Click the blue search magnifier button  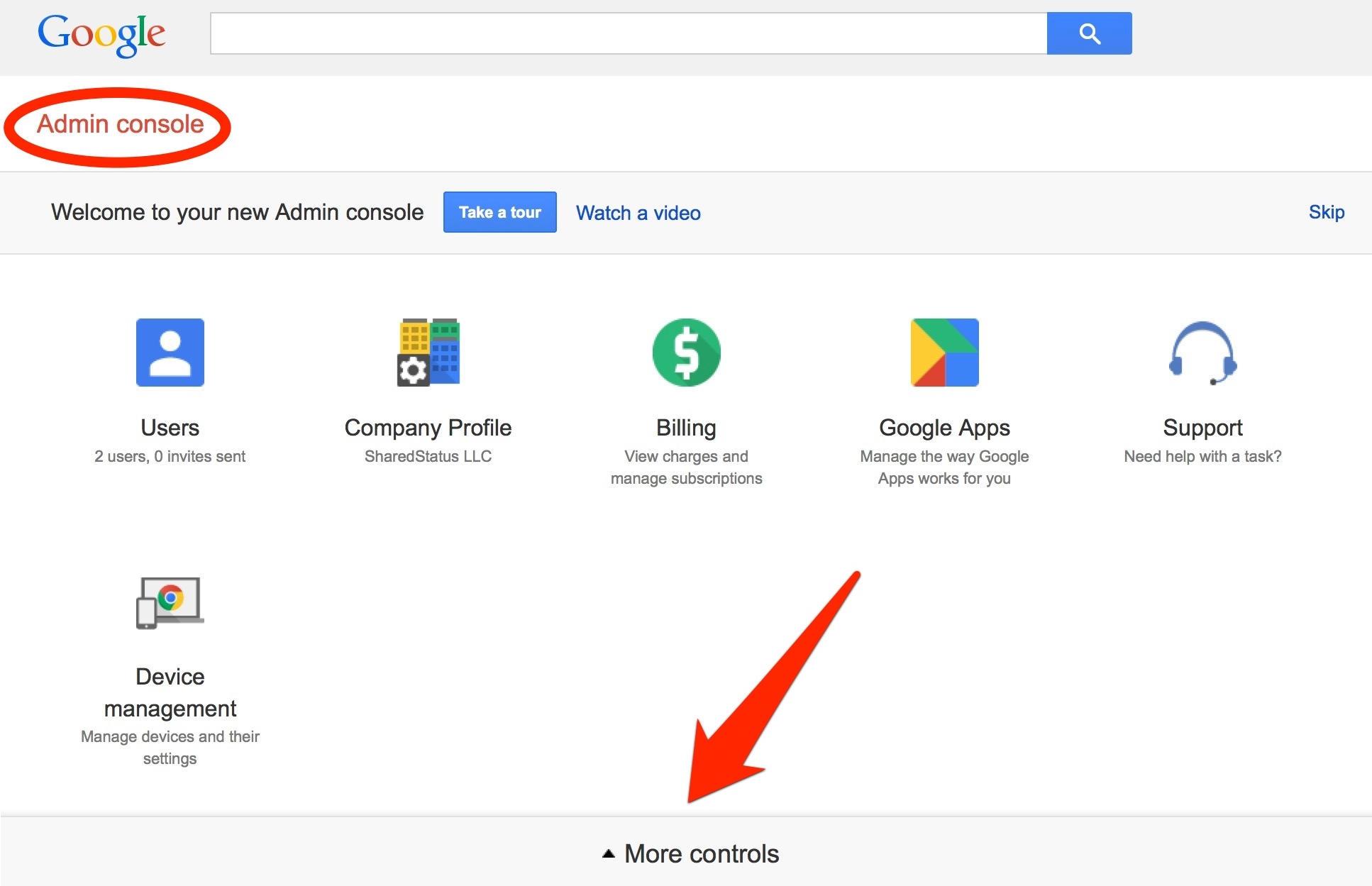tap(1090, 33)
